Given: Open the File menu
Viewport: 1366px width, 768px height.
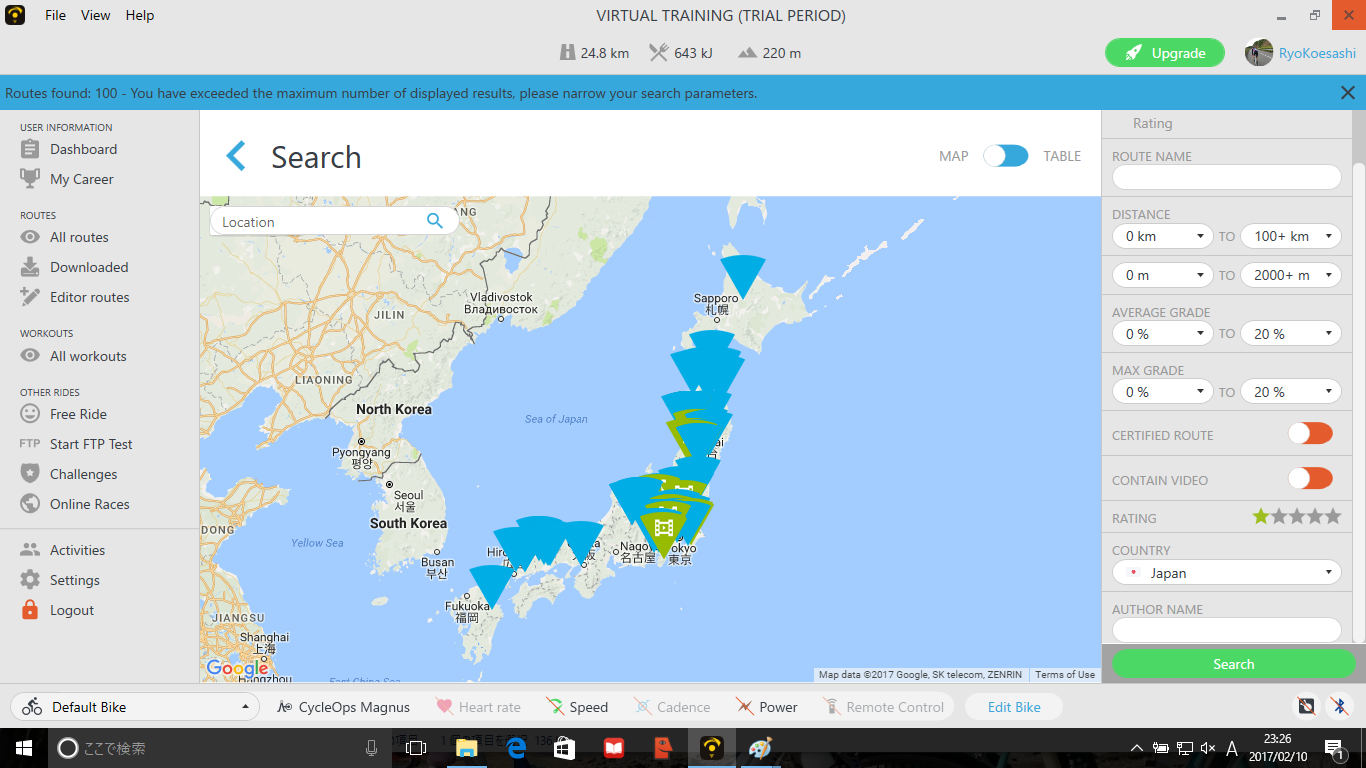Looking at the screenshot, I should tap(55, 15).
